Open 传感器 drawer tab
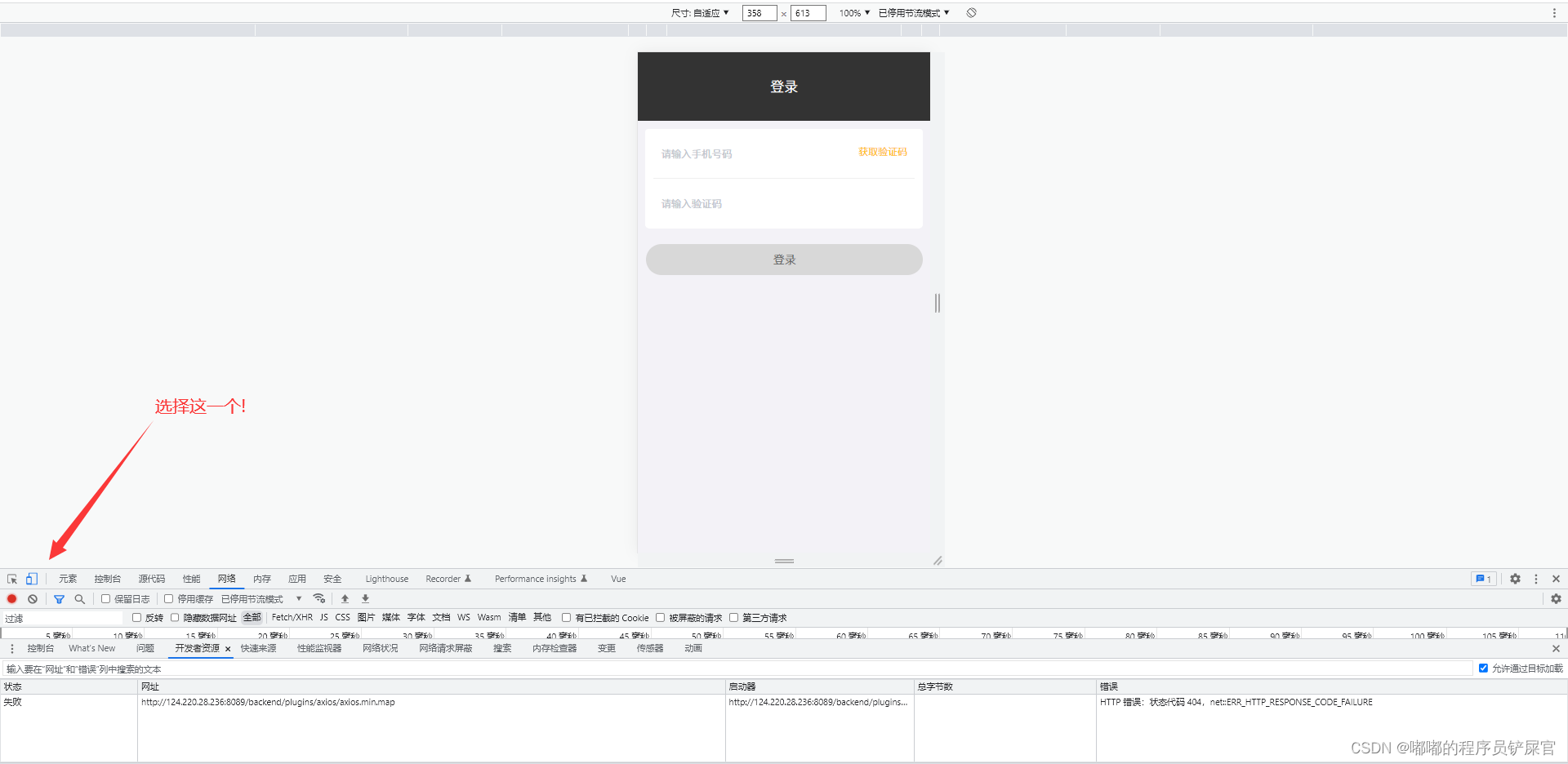This screenshot has width=1568, height=764. 649,648
